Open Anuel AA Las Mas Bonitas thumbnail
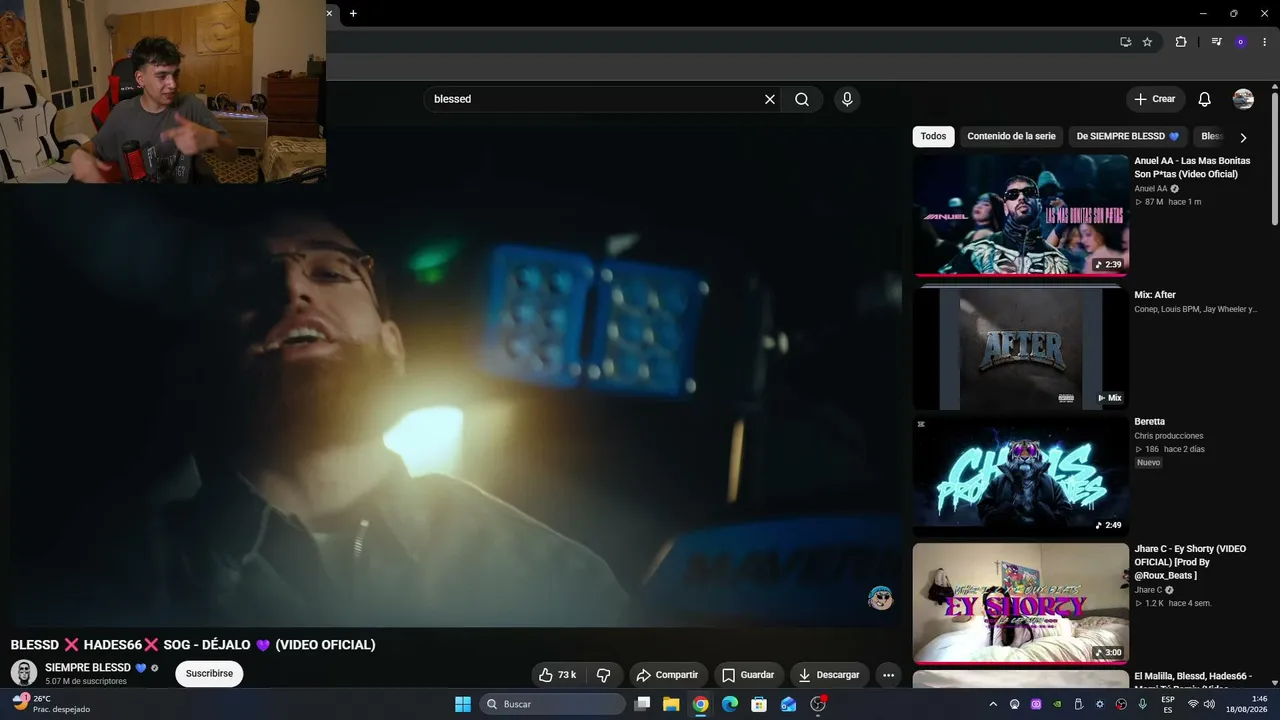This screenshot has width=1280, height=720. pyautogui.click(x=1021, y=215)
